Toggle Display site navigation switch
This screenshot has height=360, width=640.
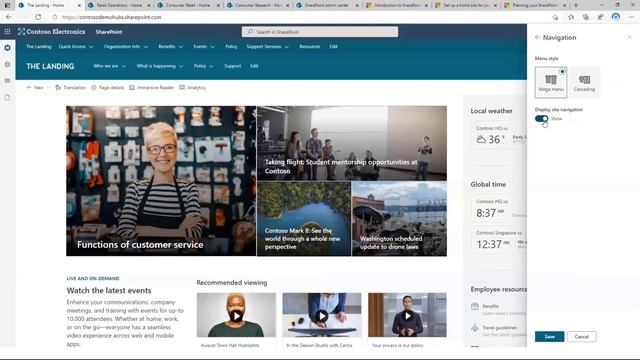[x=542, y=118]
